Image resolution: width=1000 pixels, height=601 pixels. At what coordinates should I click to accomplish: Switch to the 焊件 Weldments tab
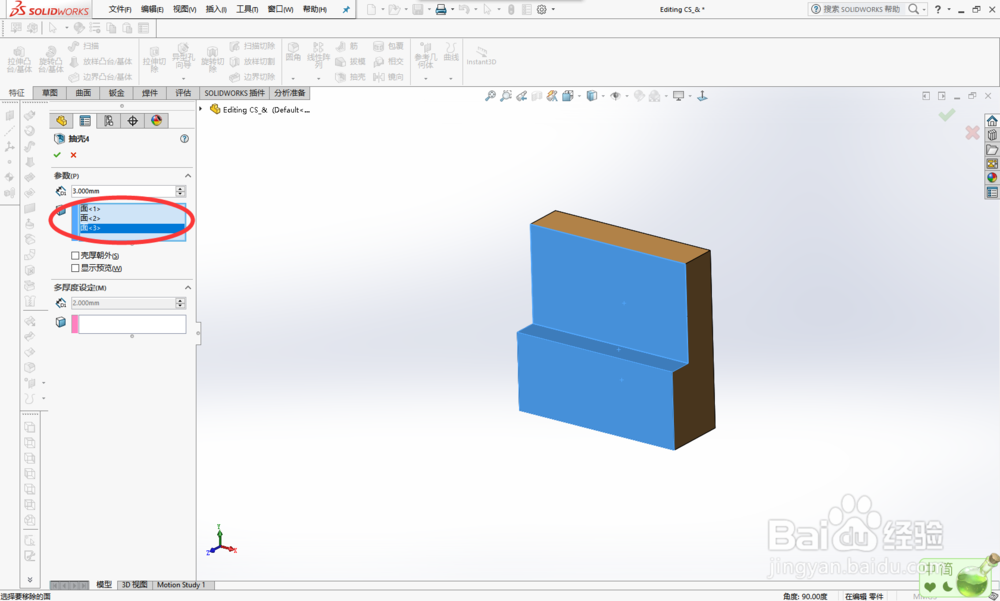149,93
